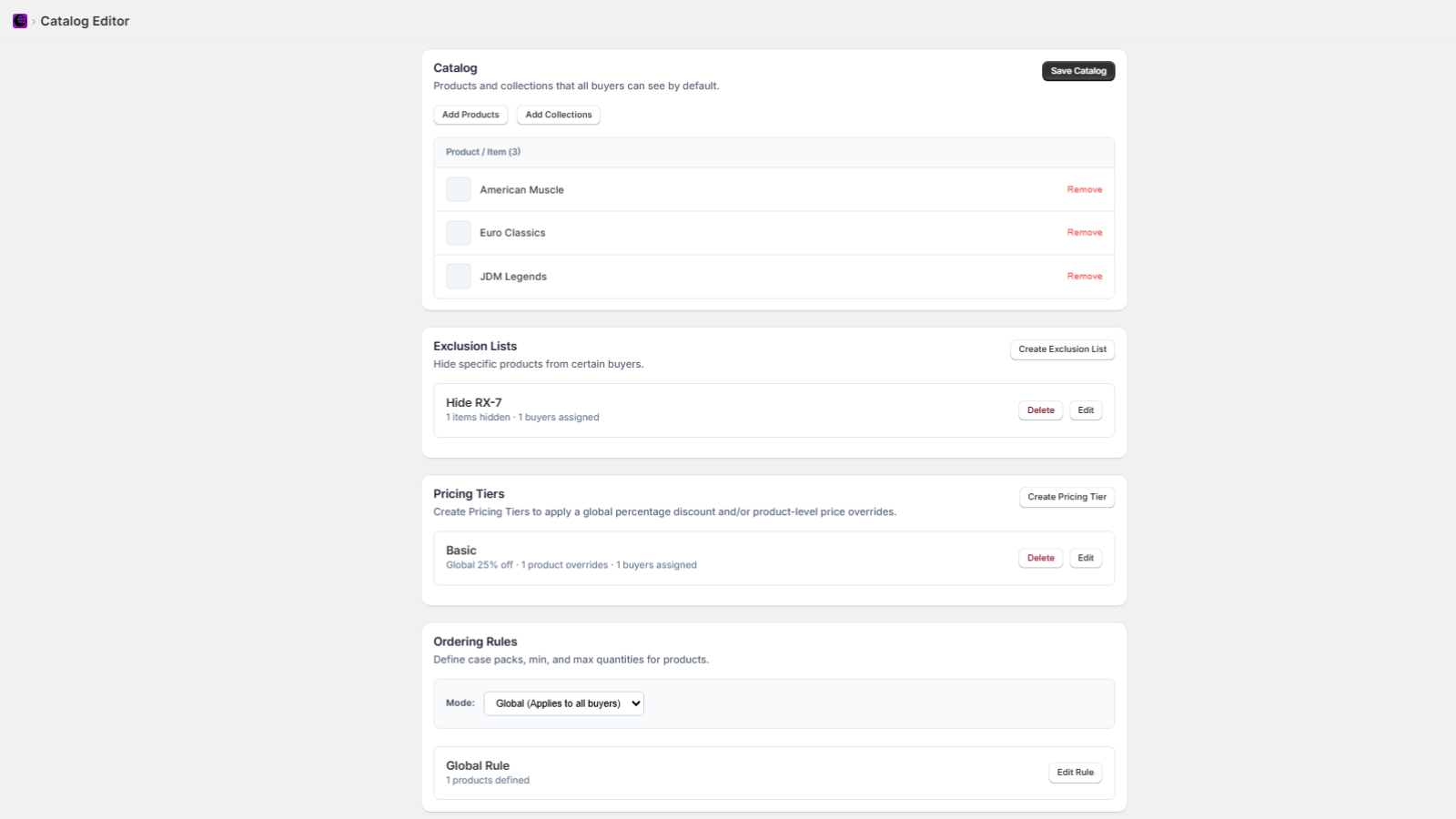
Task: Remove the JDM Legends collection
Action: click(x=1085, y=277)
